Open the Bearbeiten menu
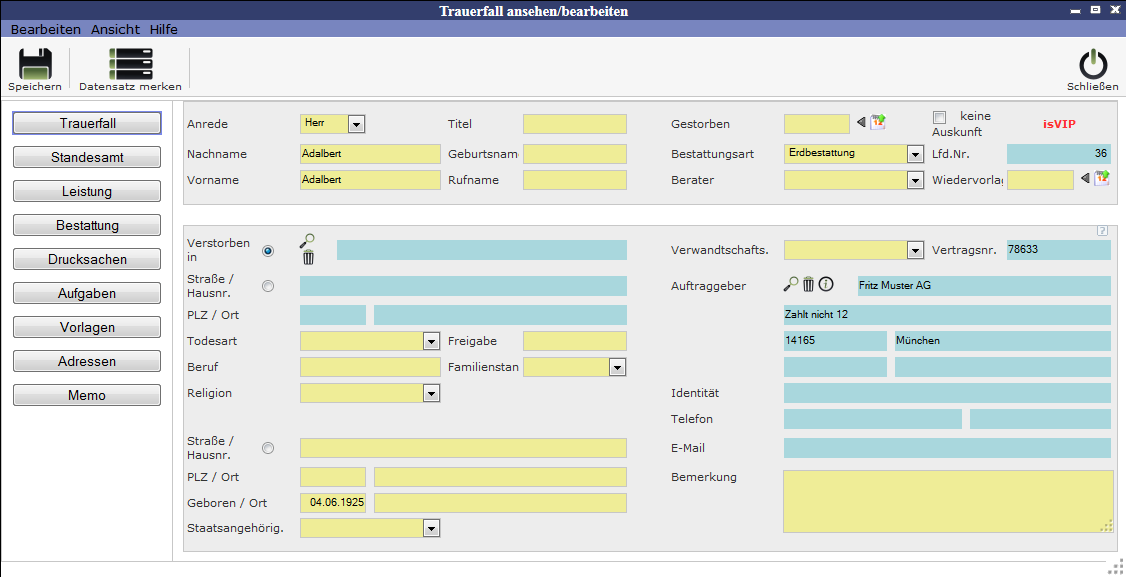This screenshot has width=1126, height=577. click(45, 29)
